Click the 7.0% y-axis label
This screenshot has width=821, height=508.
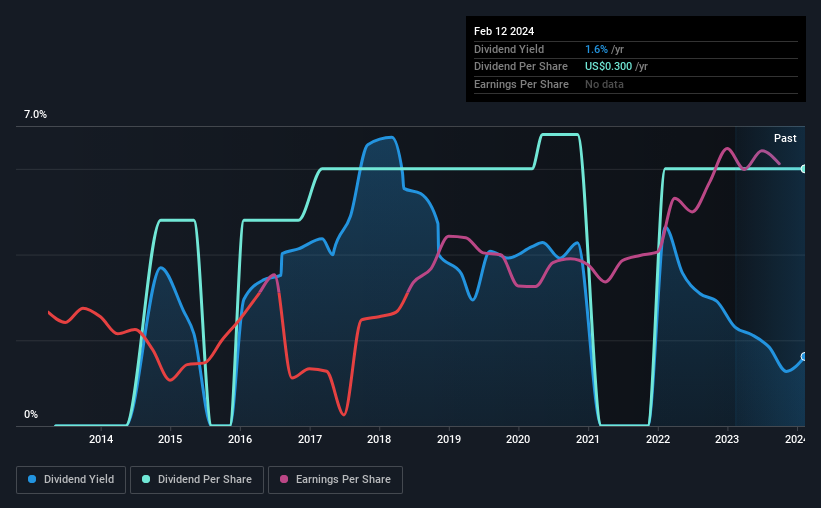pos(35,114)
